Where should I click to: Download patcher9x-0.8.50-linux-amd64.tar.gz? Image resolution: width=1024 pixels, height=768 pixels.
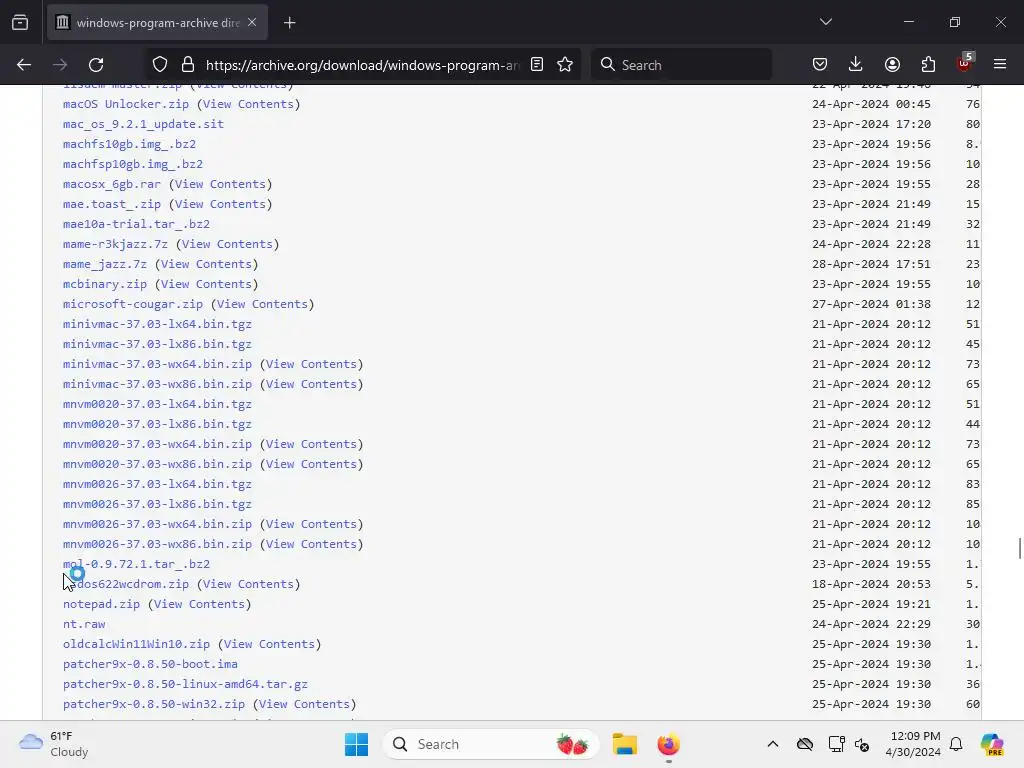(x=185, y=684)
